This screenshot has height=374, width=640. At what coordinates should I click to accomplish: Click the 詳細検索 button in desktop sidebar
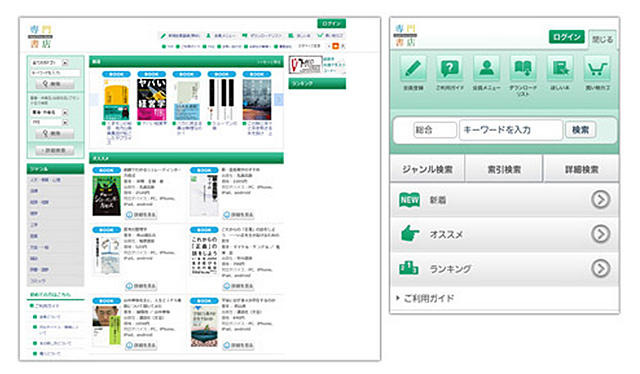click(55, 150)
